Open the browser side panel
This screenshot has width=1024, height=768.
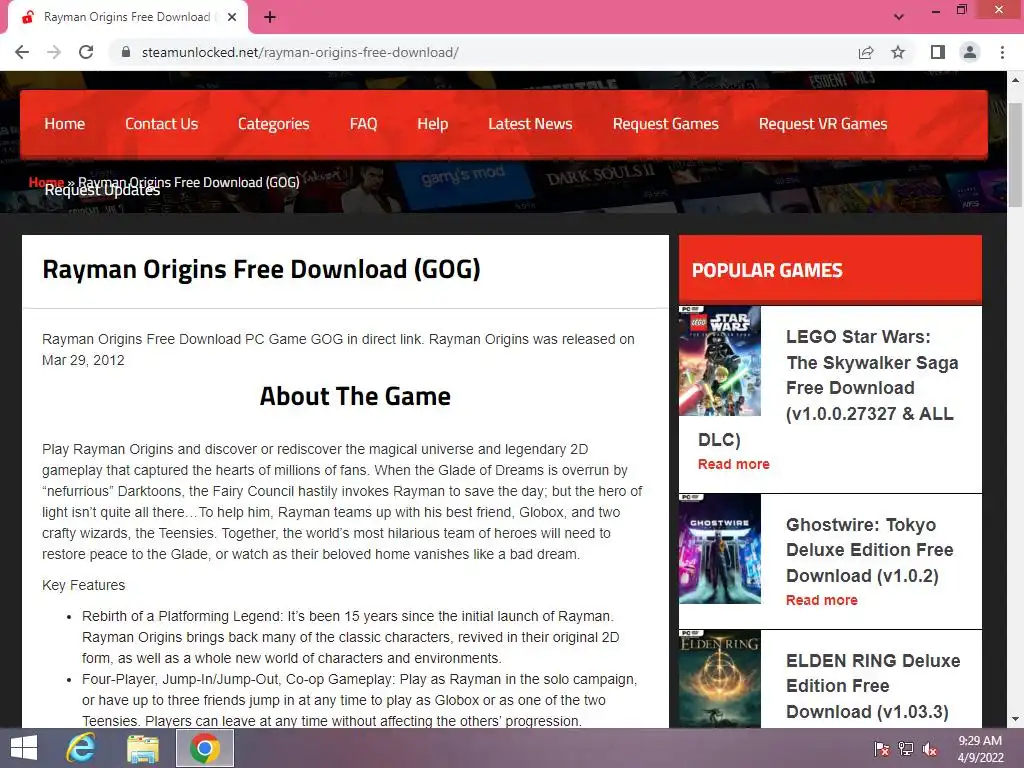[938, 52]
